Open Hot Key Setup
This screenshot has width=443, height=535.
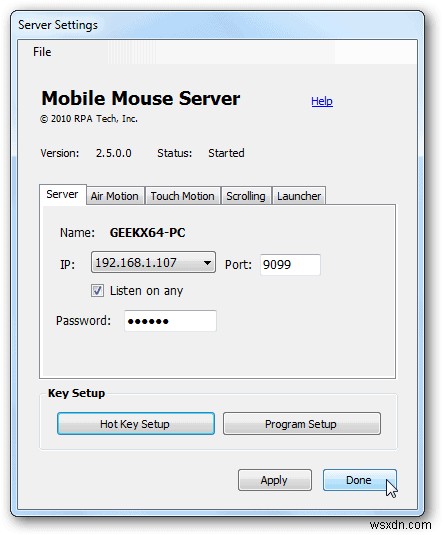coord(136,423)
